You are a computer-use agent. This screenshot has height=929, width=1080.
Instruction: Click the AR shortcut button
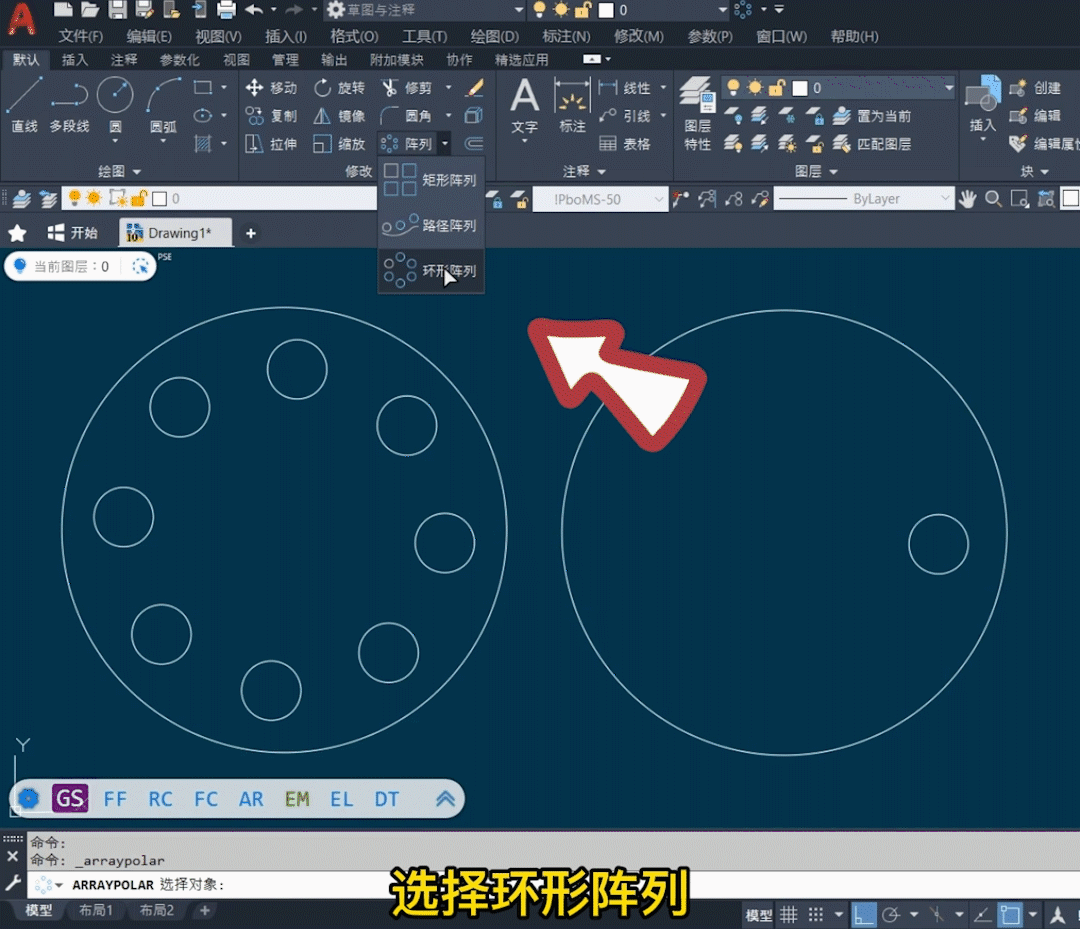click(x=251, y=799)
